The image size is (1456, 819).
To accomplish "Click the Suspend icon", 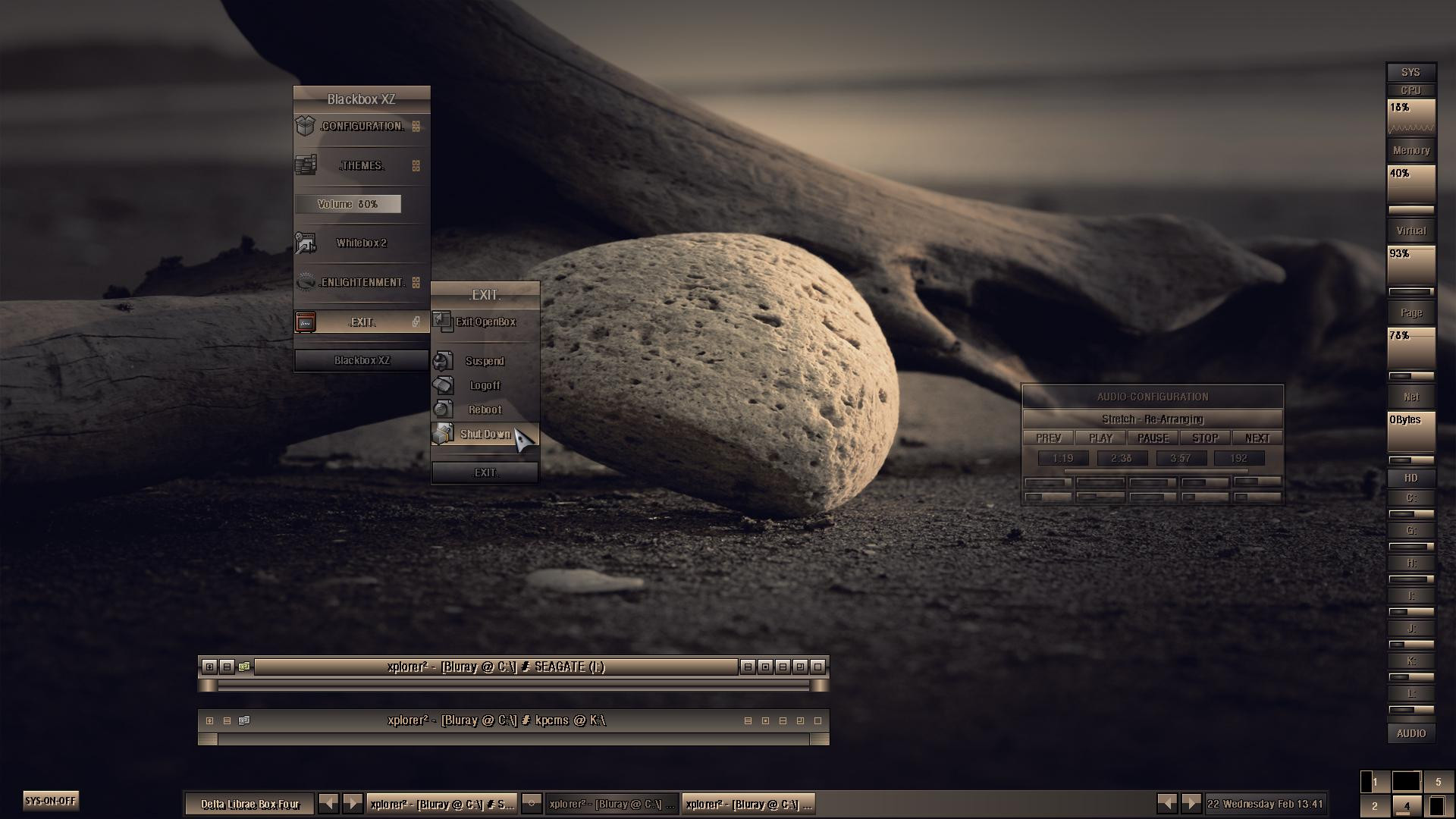I will (443, 361).
